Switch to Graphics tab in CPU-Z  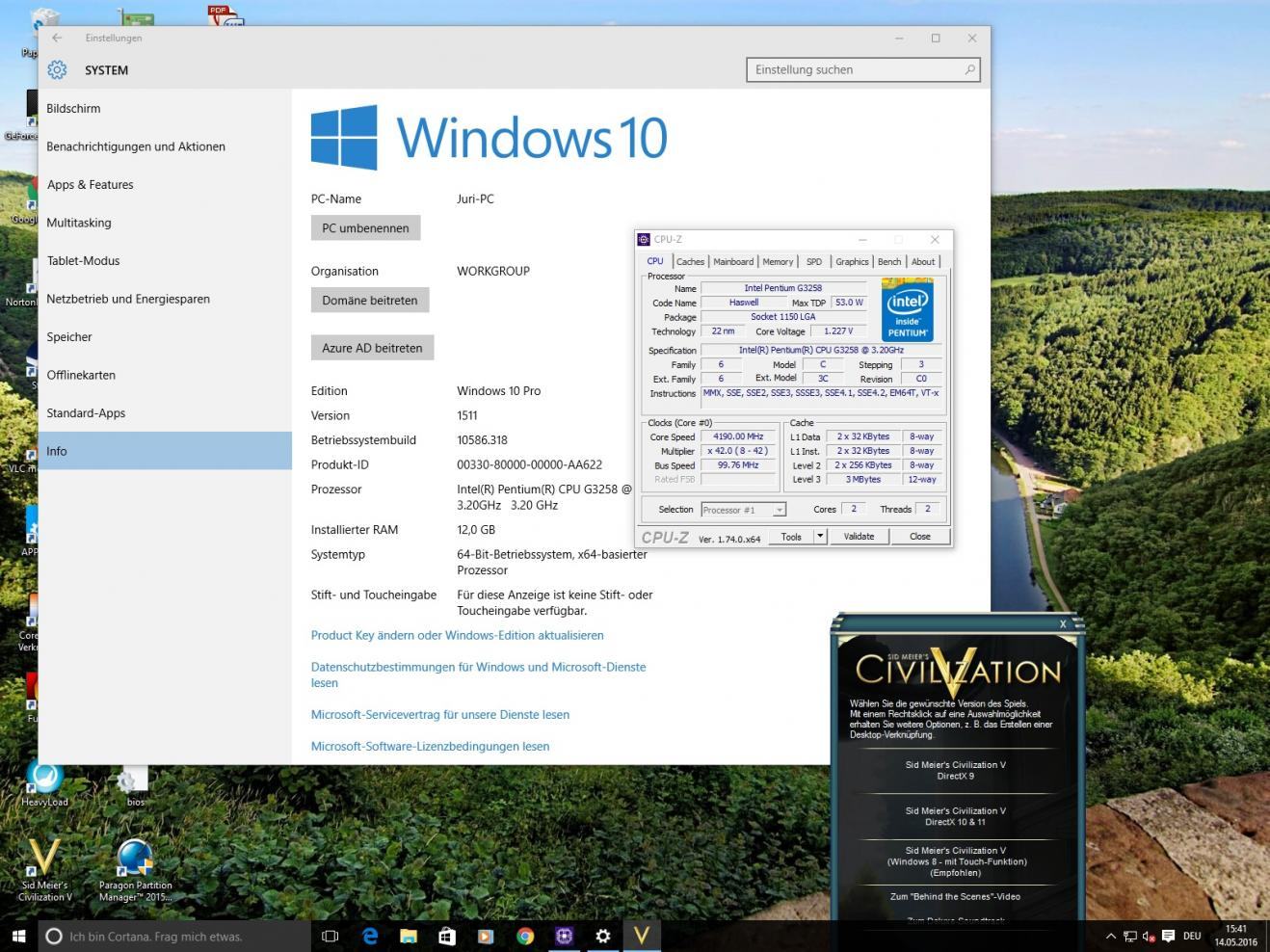[x=852, y=261]
